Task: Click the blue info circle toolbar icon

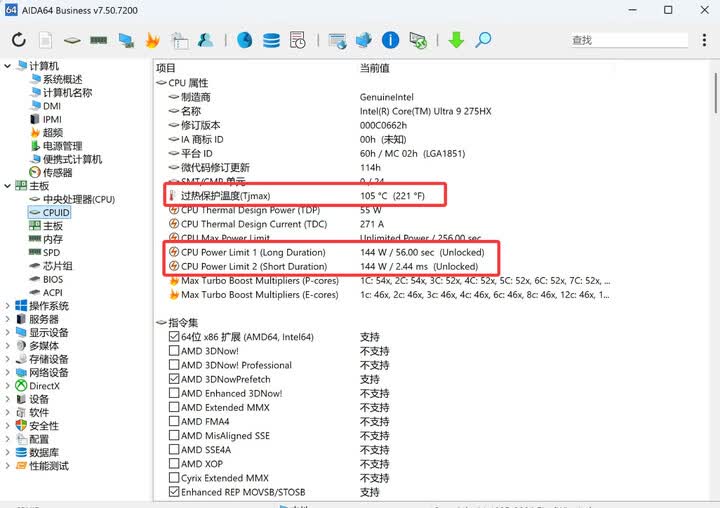Action: click(x=391, y=40)
